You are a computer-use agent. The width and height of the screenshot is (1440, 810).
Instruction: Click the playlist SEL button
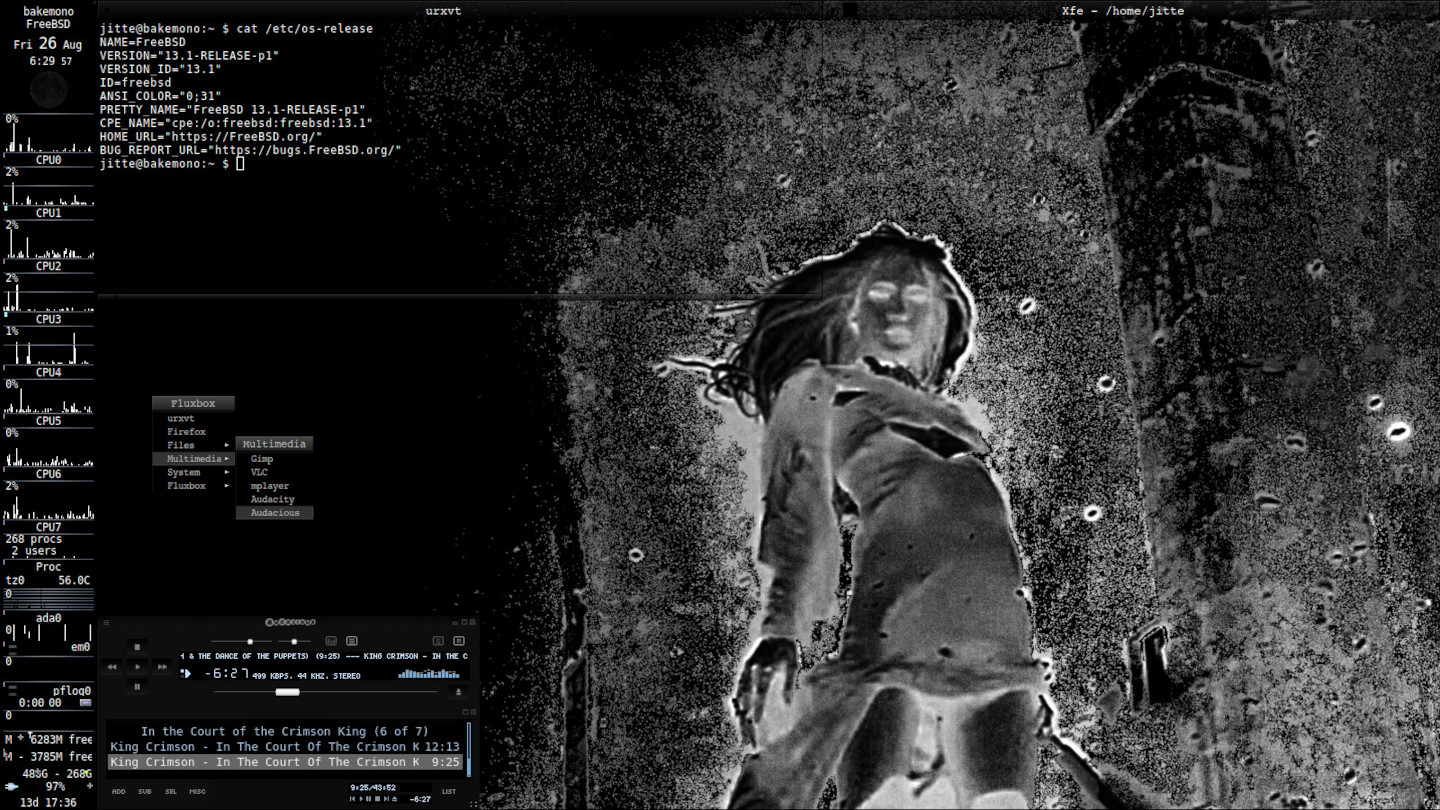(x=171, y=791)
